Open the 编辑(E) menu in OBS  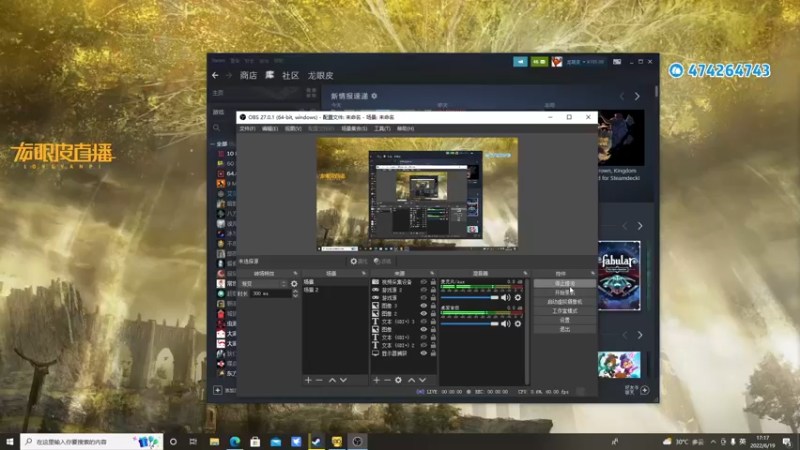click(270, 129)
